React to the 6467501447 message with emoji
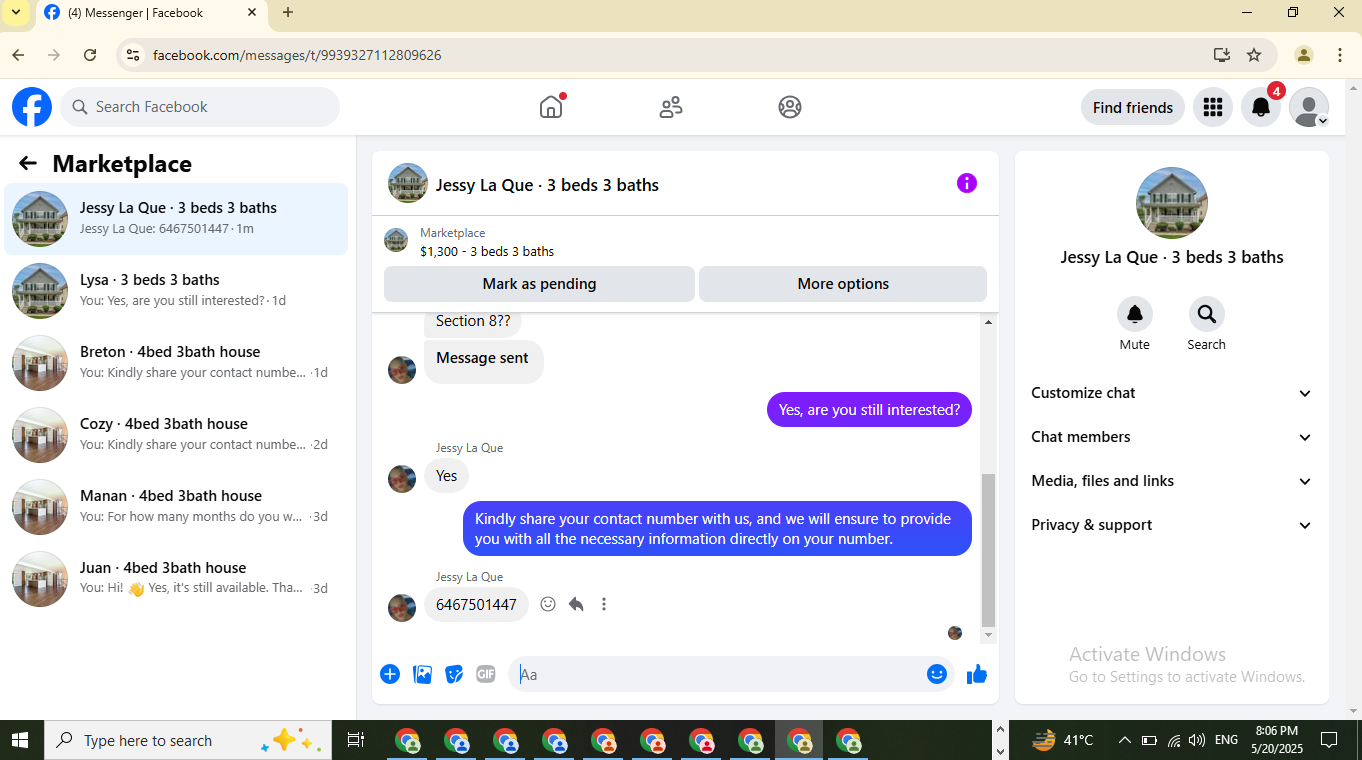The image size is (1362, 760). (548, 604)
